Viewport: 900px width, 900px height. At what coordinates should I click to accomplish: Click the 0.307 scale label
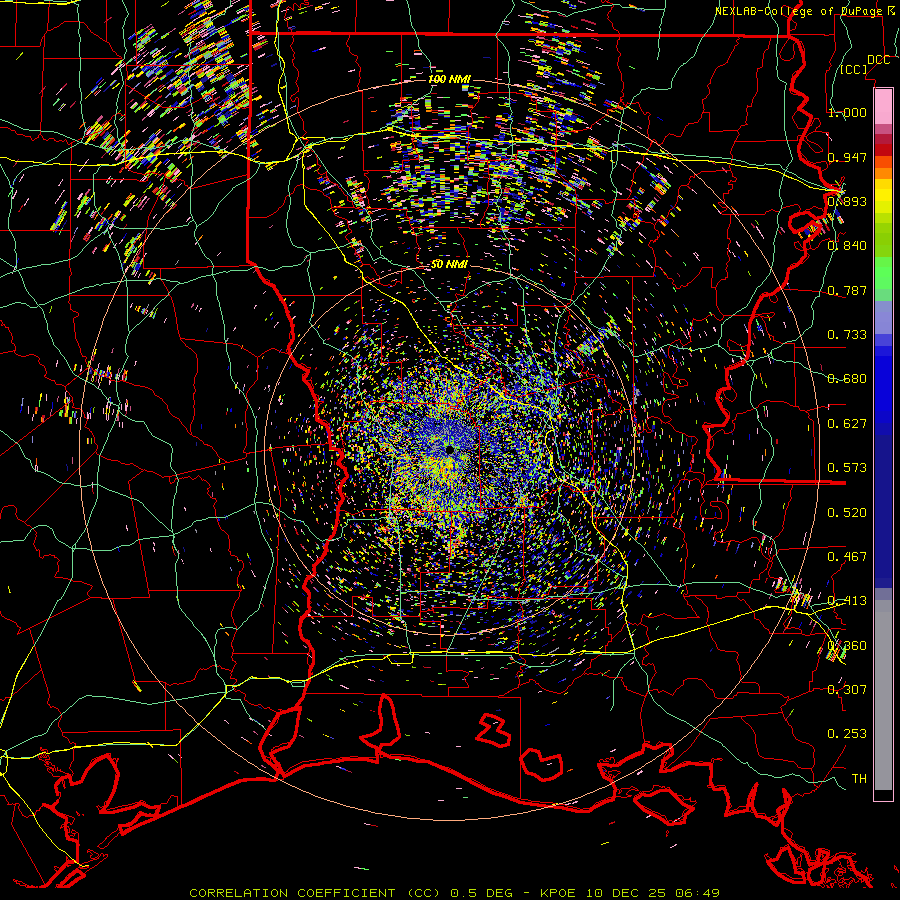(847, 690)
